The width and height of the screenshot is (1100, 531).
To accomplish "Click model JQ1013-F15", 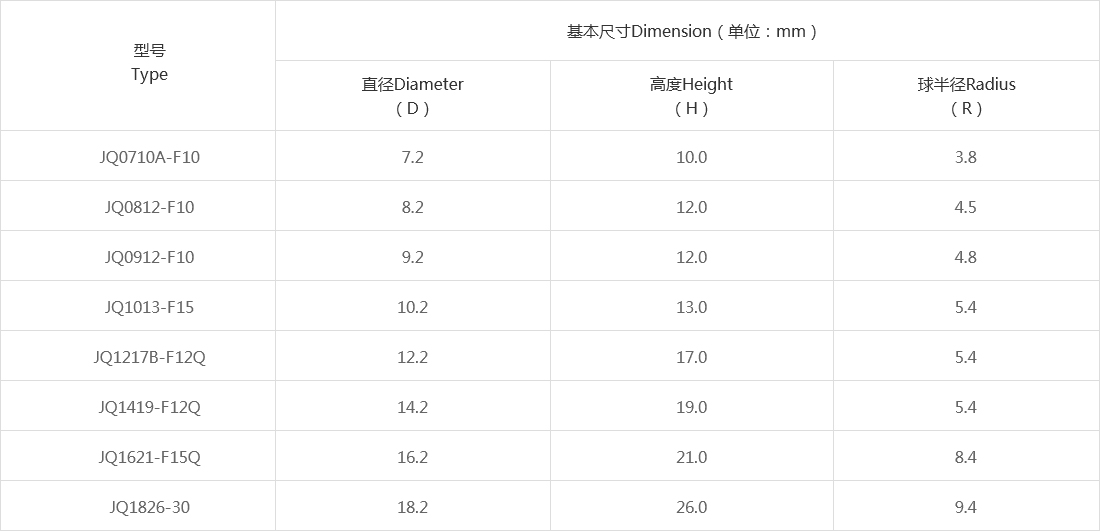I will point(149,307).
